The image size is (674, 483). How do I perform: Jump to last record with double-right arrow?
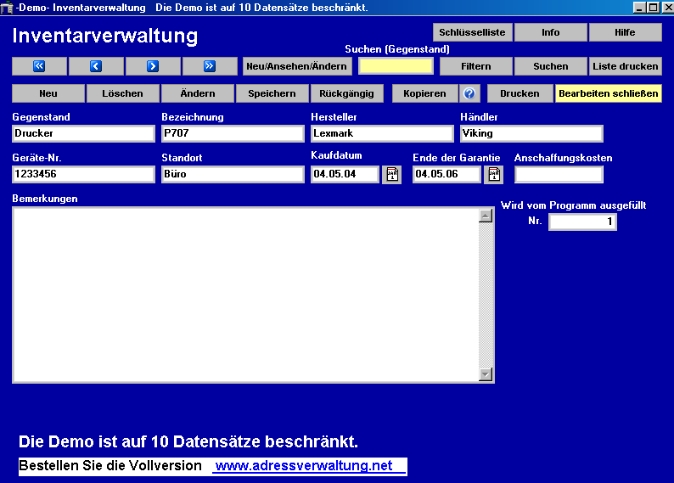click(x=210, y=67)
